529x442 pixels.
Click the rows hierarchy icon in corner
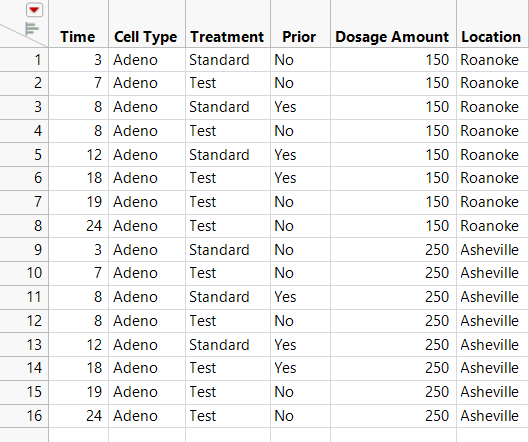point(32,29)
